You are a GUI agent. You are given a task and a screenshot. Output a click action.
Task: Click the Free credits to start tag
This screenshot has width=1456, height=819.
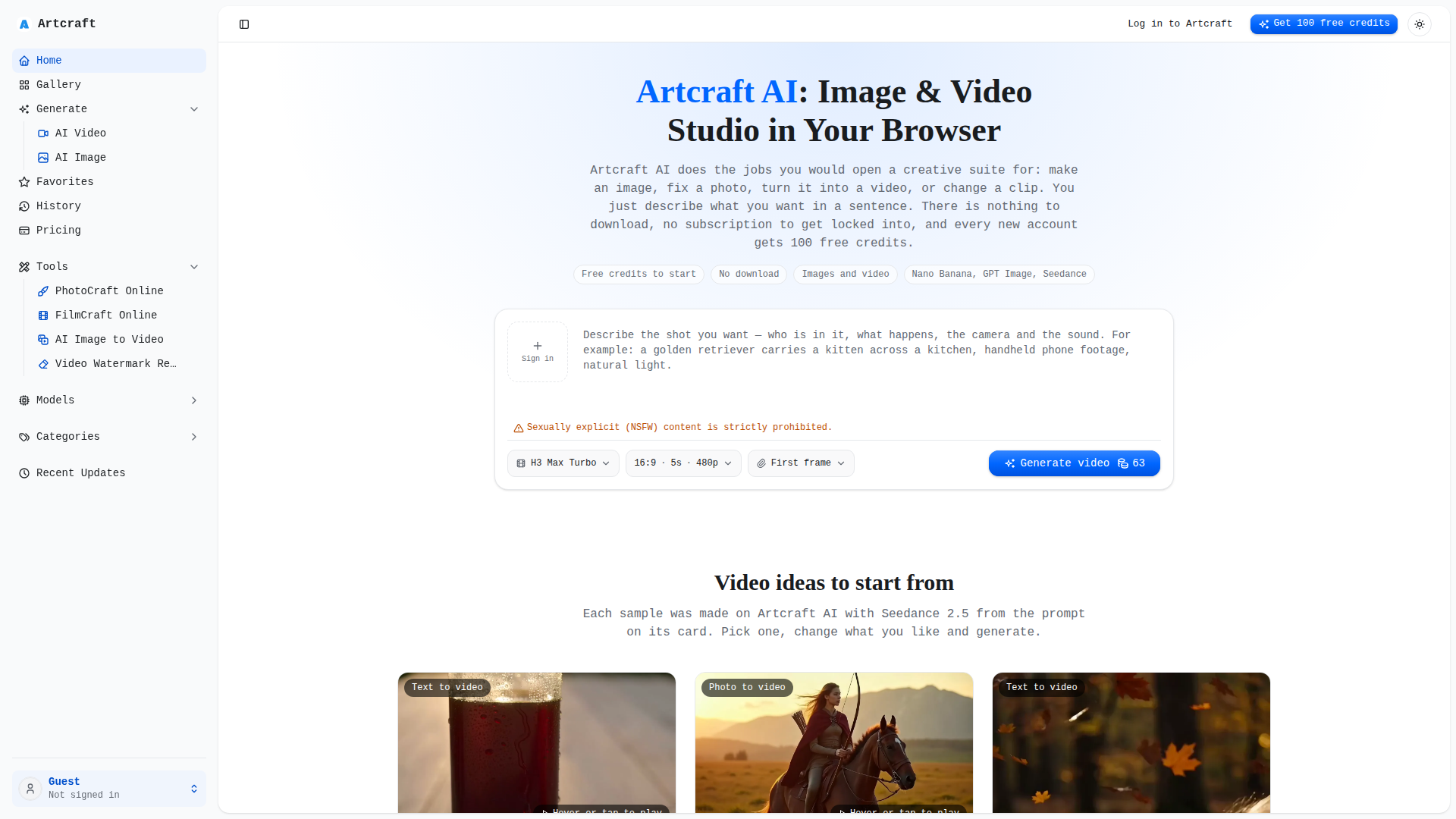pyautogui.click(x=639, y=275)
